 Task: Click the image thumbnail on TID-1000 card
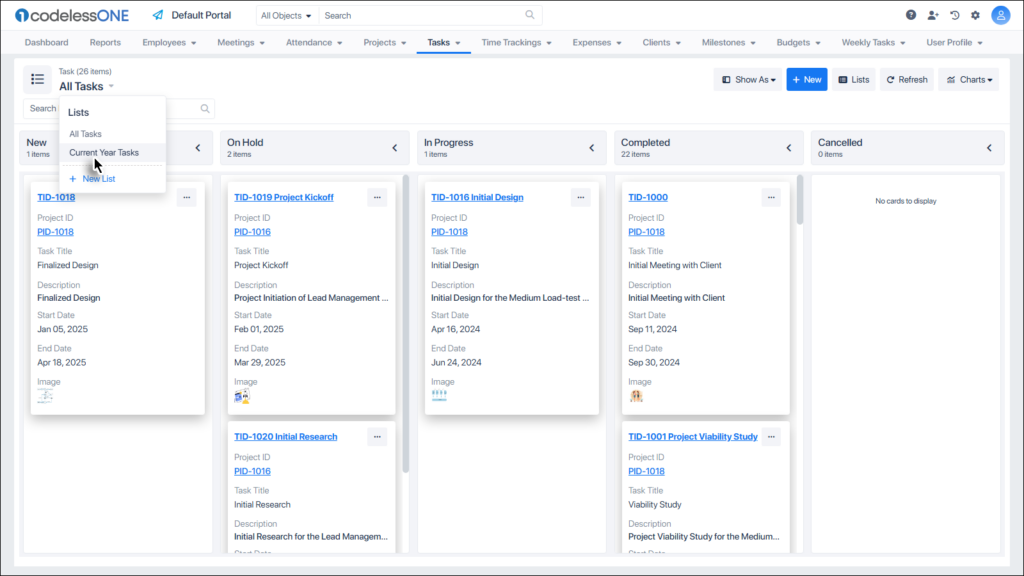[x=635, y=396]
